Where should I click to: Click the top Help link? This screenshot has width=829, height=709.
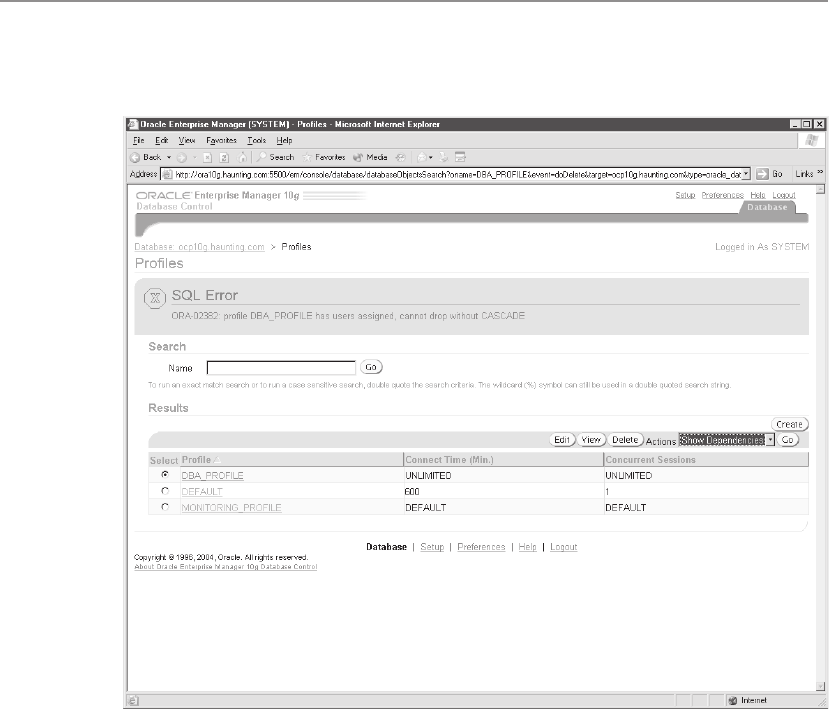pos(758,195)
